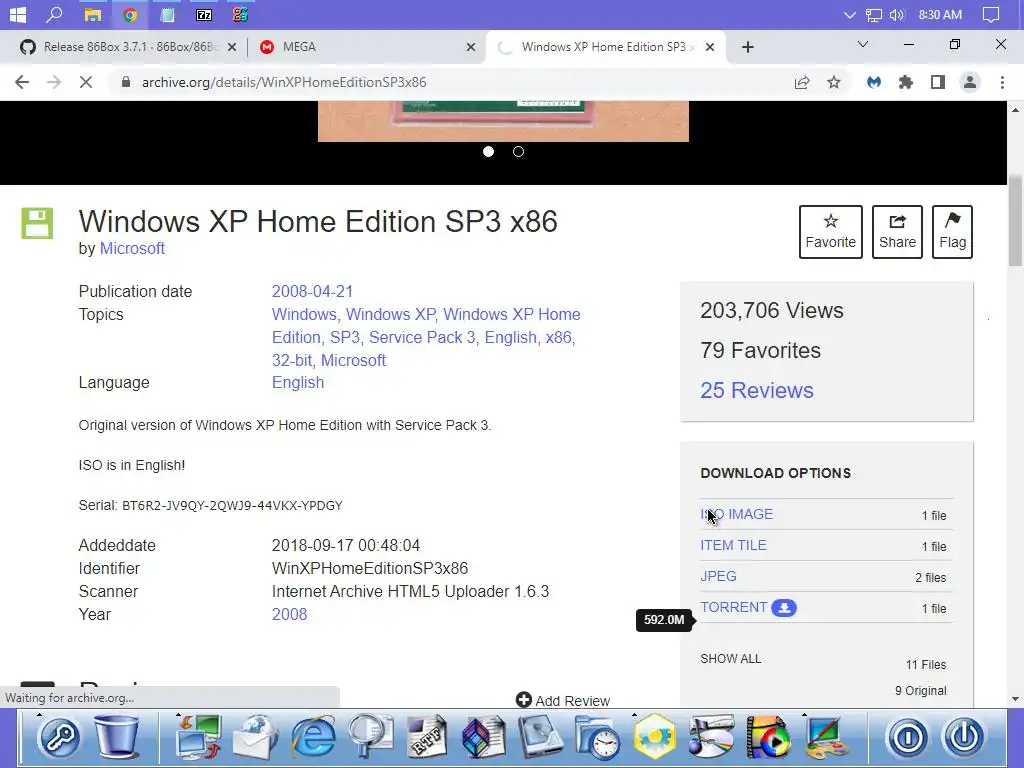The image size is (1024, 768).
Task: Open the Chrome profile avatar
Action: pos(970,82)
